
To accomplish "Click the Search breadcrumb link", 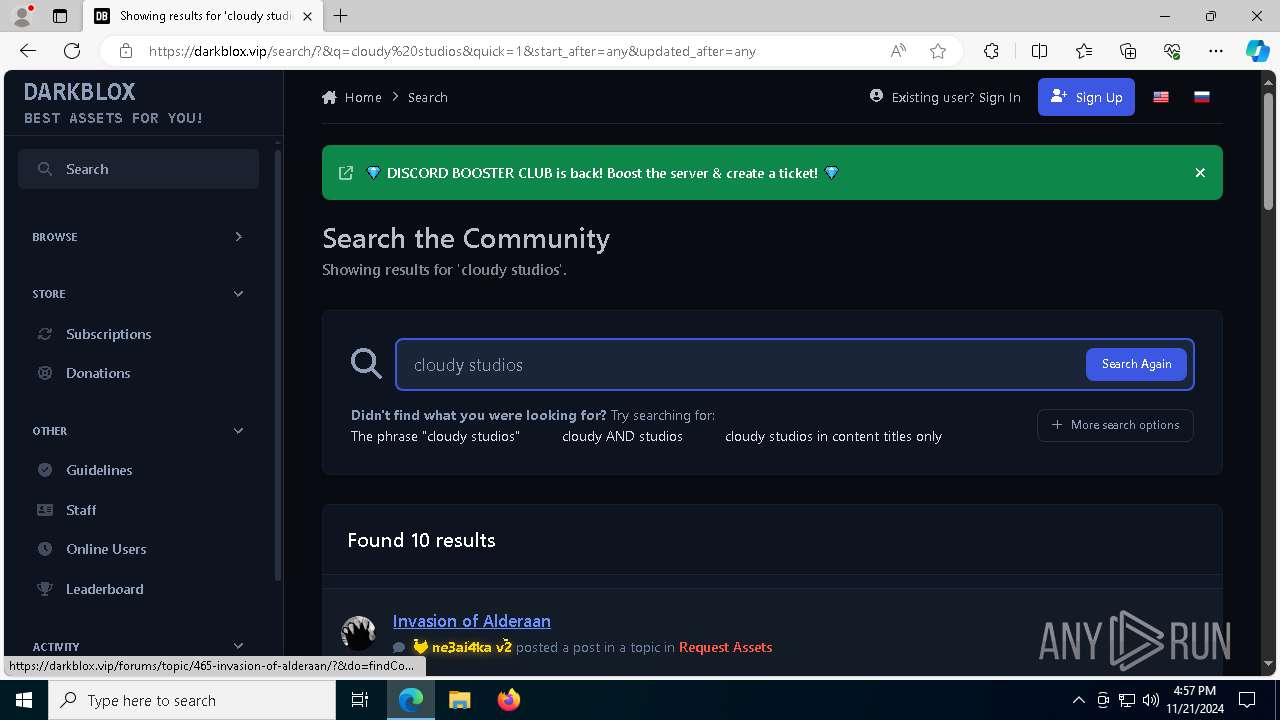I will click(x=428, y=97).
